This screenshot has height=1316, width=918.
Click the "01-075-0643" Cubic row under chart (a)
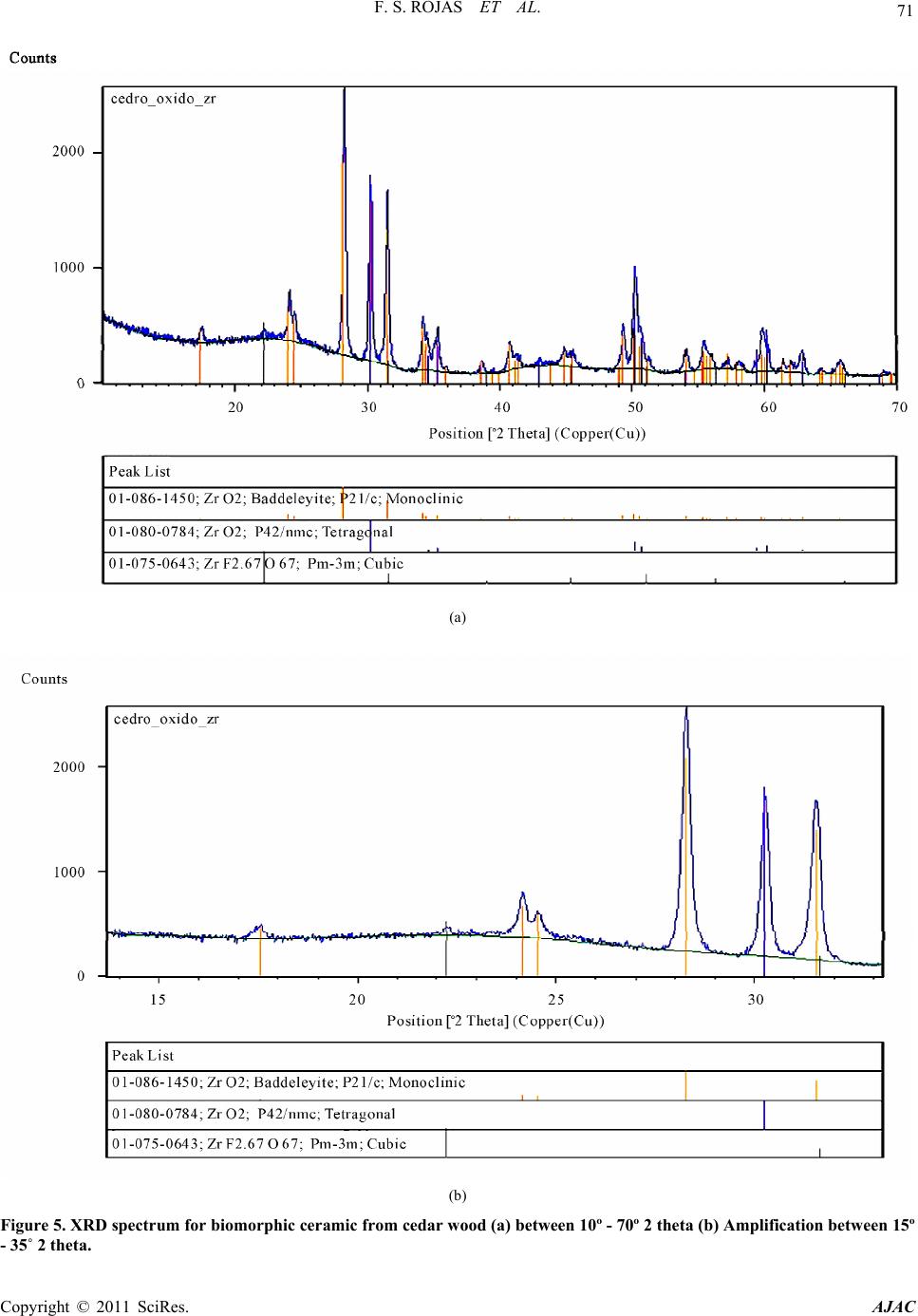click(x=500, y=568)
